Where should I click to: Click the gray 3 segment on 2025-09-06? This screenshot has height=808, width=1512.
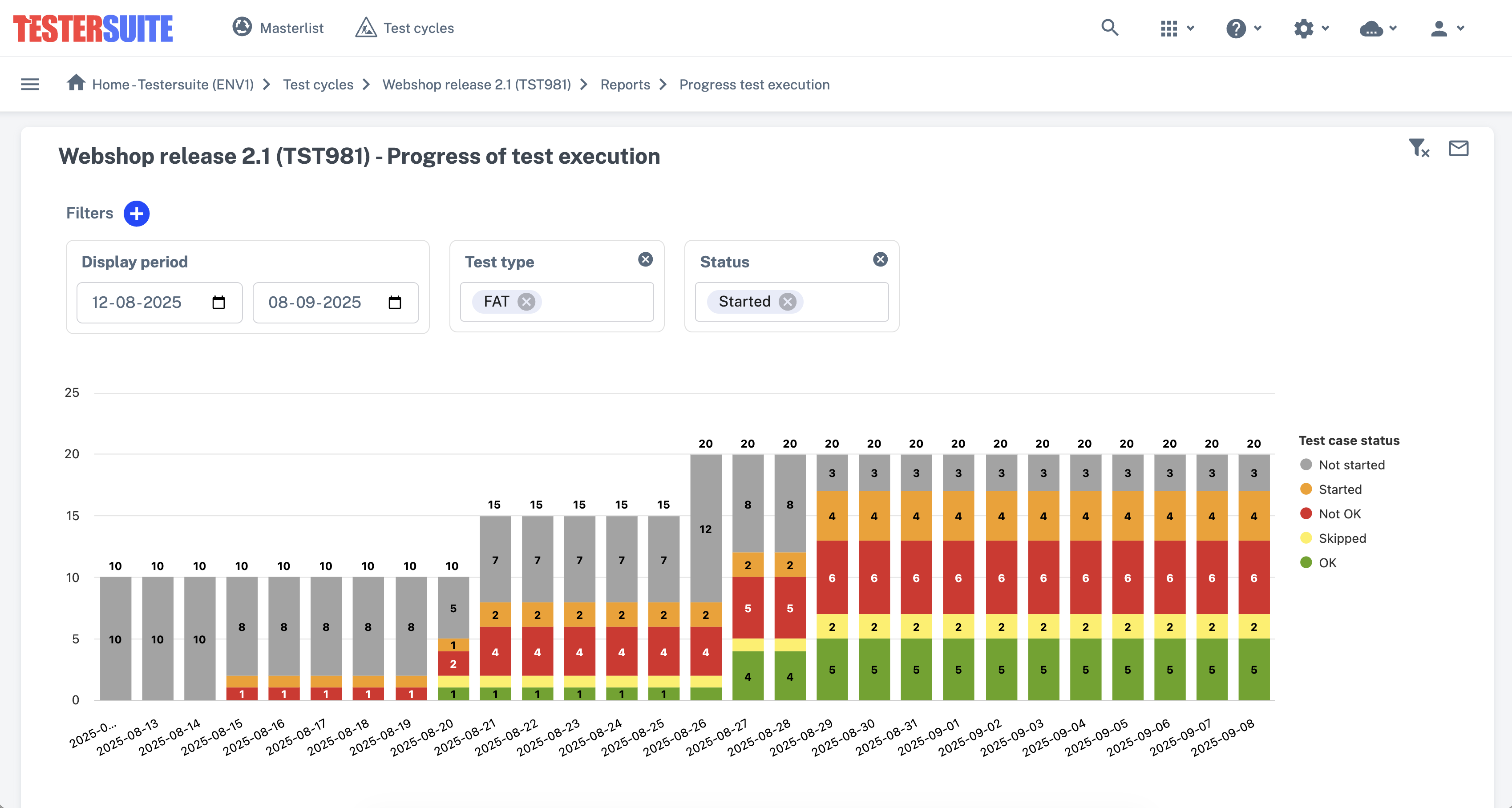coord(1170,473)
